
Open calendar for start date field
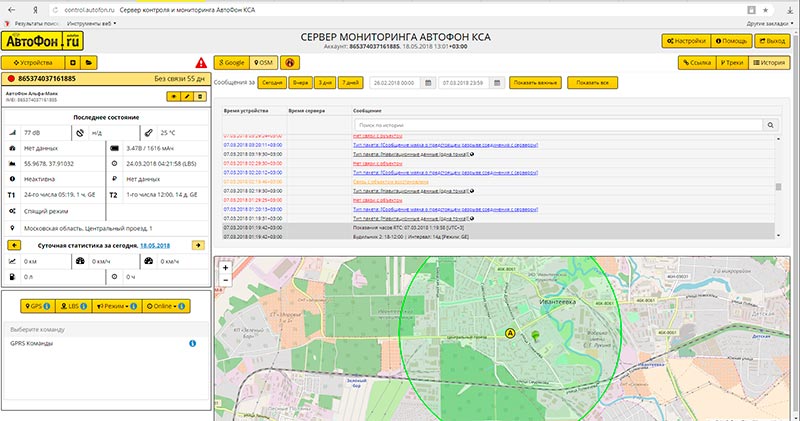pyautogui.click(x=428, y=83)
